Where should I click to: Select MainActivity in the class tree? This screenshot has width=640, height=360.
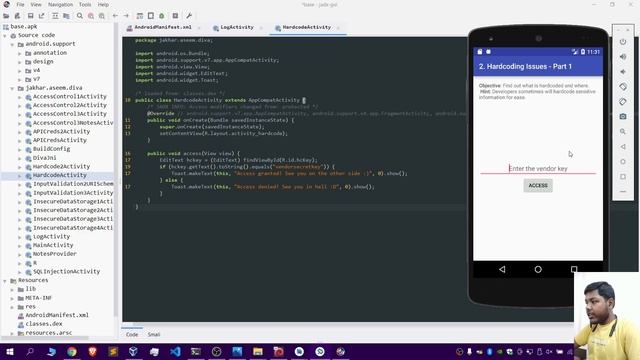point(53,245)
